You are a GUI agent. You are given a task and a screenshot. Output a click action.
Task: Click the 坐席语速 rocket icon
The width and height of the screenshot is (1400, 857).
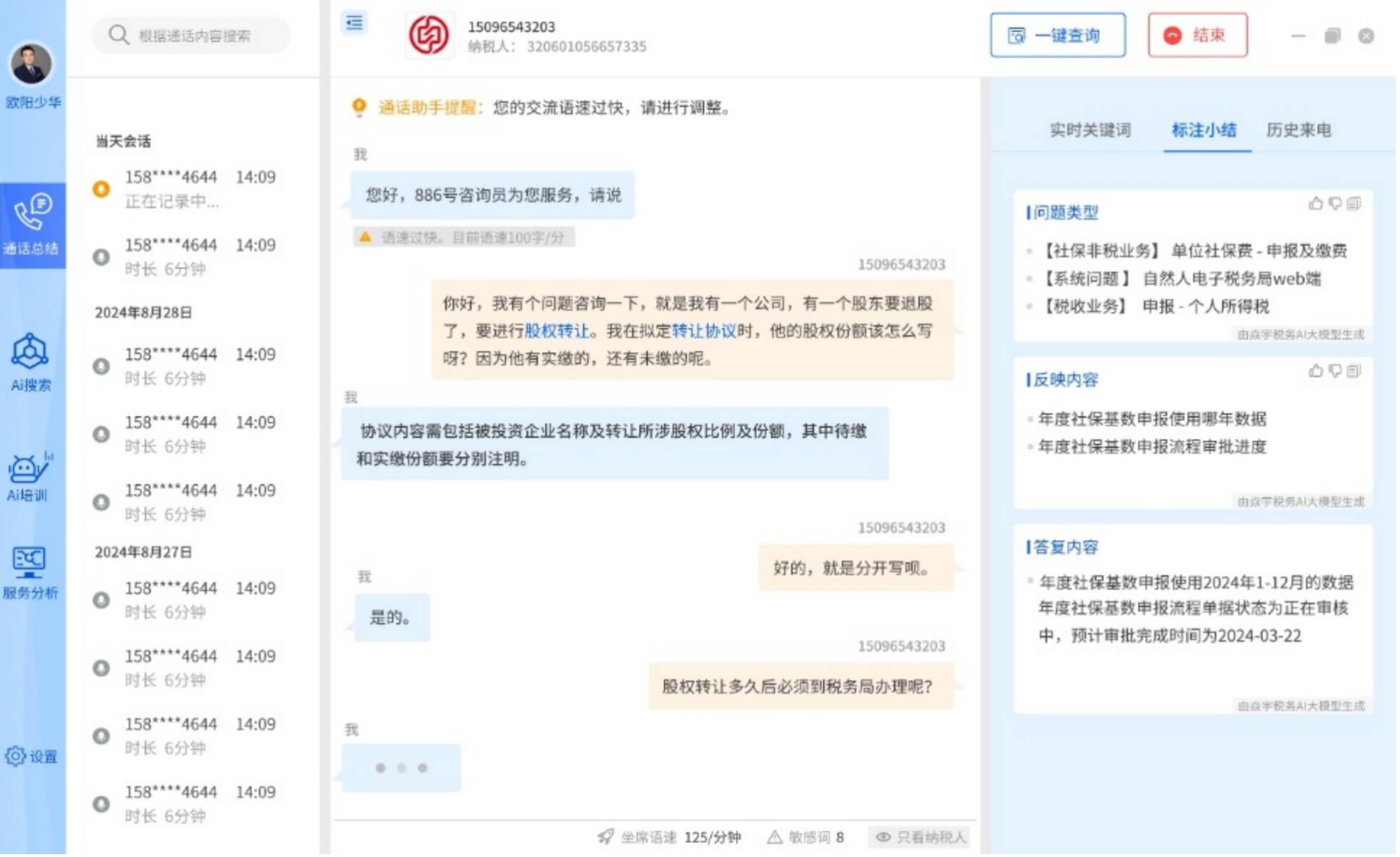605,837
